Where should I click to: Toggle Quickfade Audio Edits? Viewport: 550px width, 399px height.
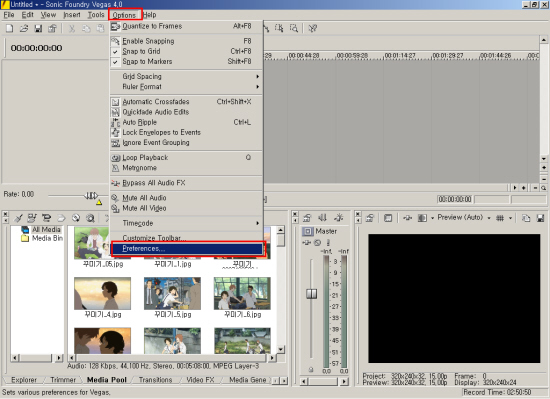[186, 112]
